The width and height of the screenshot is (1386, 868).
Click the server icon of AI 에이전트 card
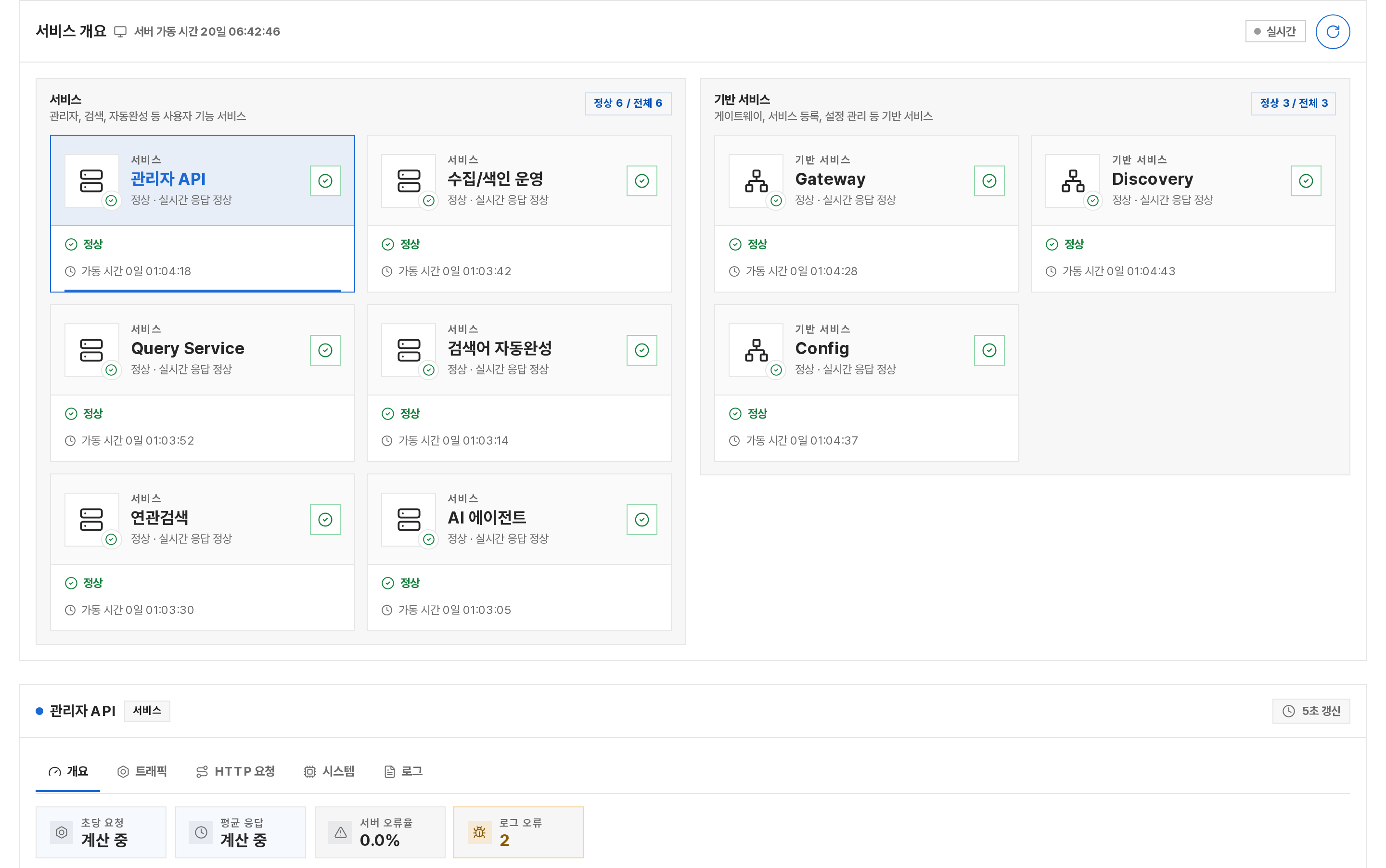408,520
